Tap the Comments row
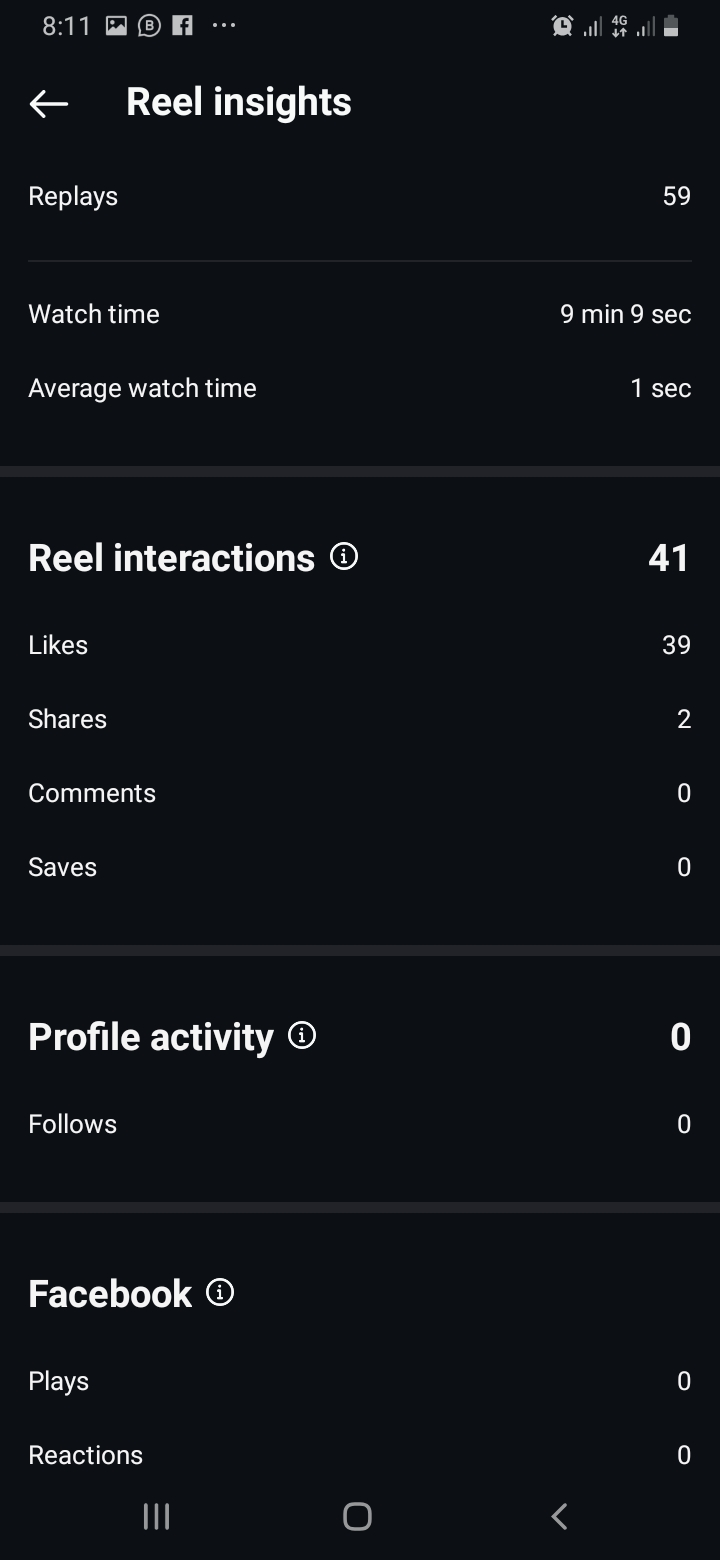The image size is (720, 1560). click(x=360, y=793)
